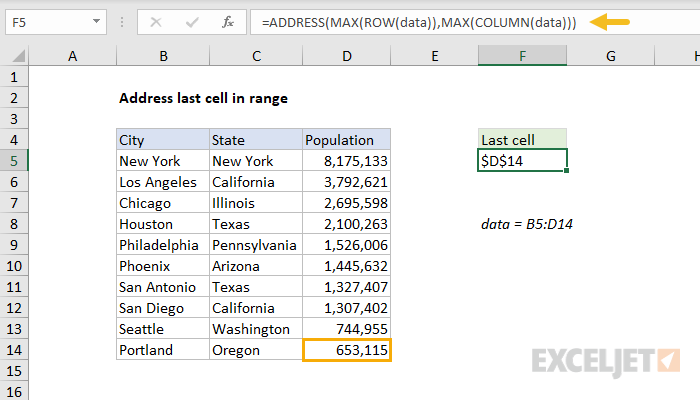Select row 14 header
The width and height of the screenshot is (700, 400).
pos(14,350)
